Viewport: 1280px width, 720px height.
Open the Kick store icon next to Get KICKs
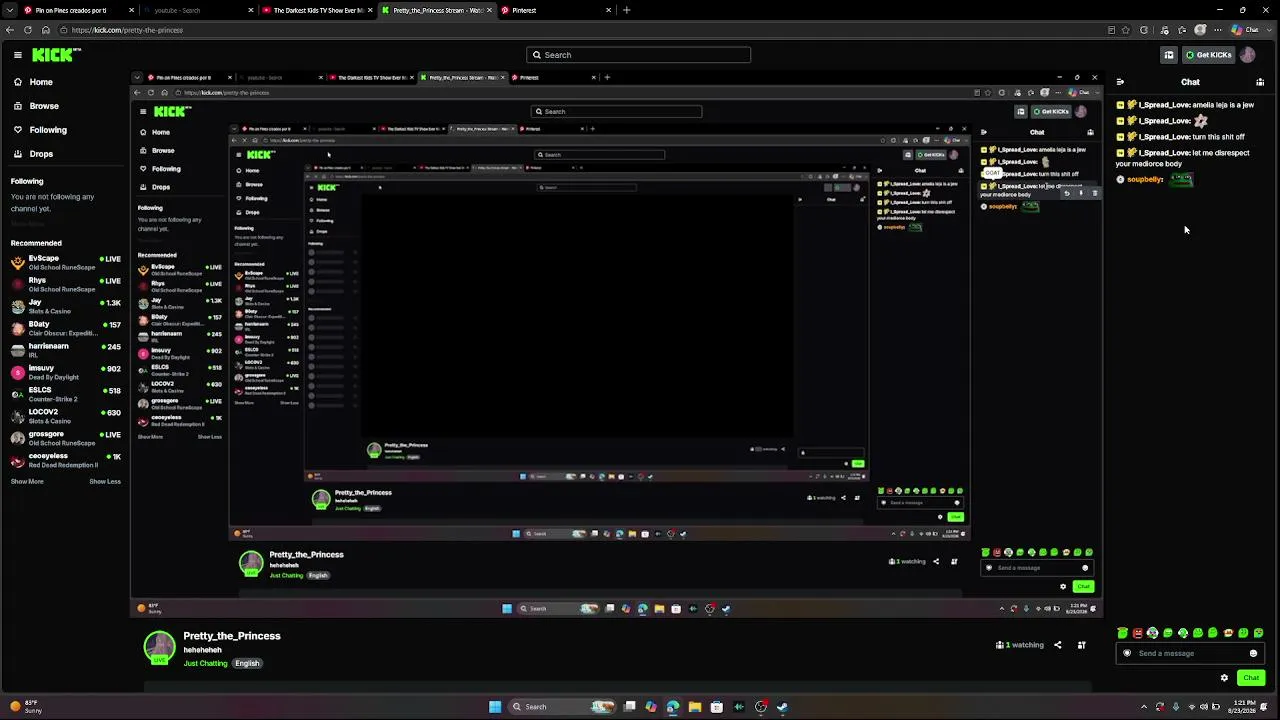click(1168, 55)
